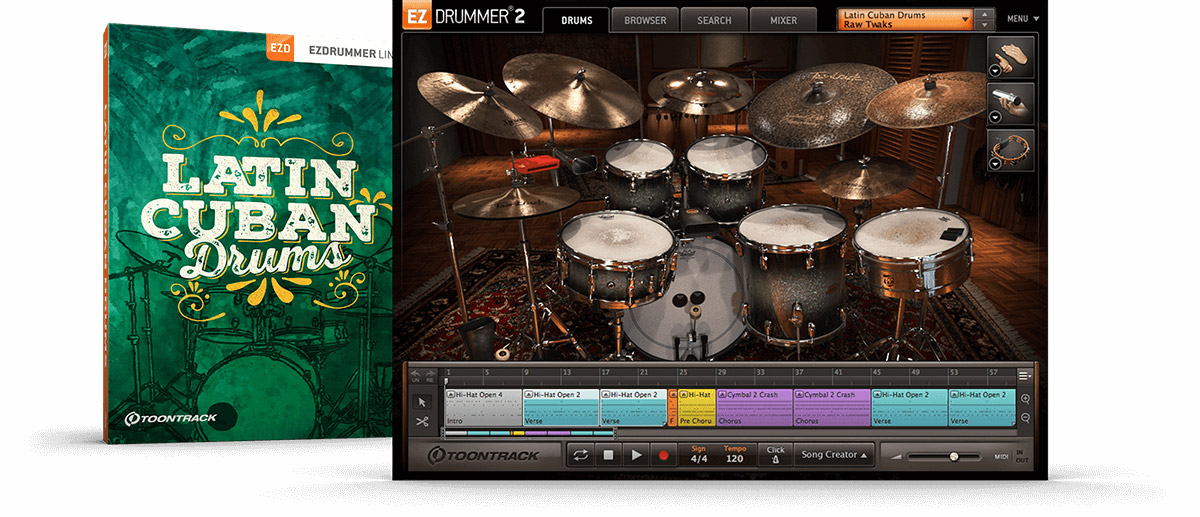This screenshot has height=517, width=1200.
Task: Start recording with the red Record button
Action: click(662, 455)
